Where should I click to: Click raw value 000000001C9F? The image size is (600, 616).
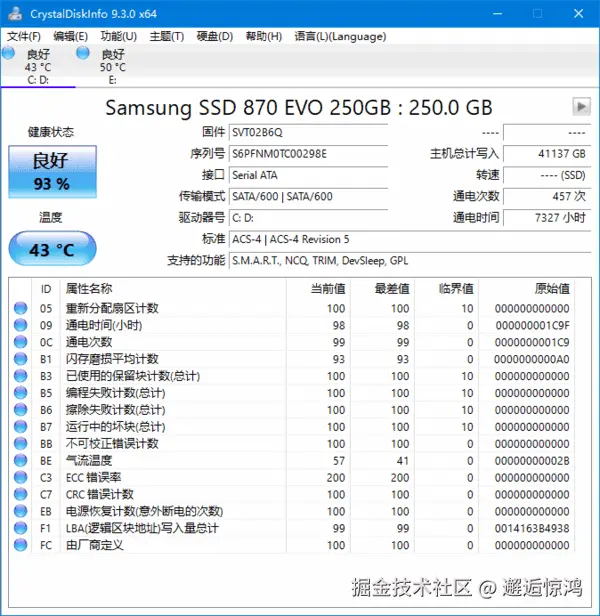pos(532,325)
